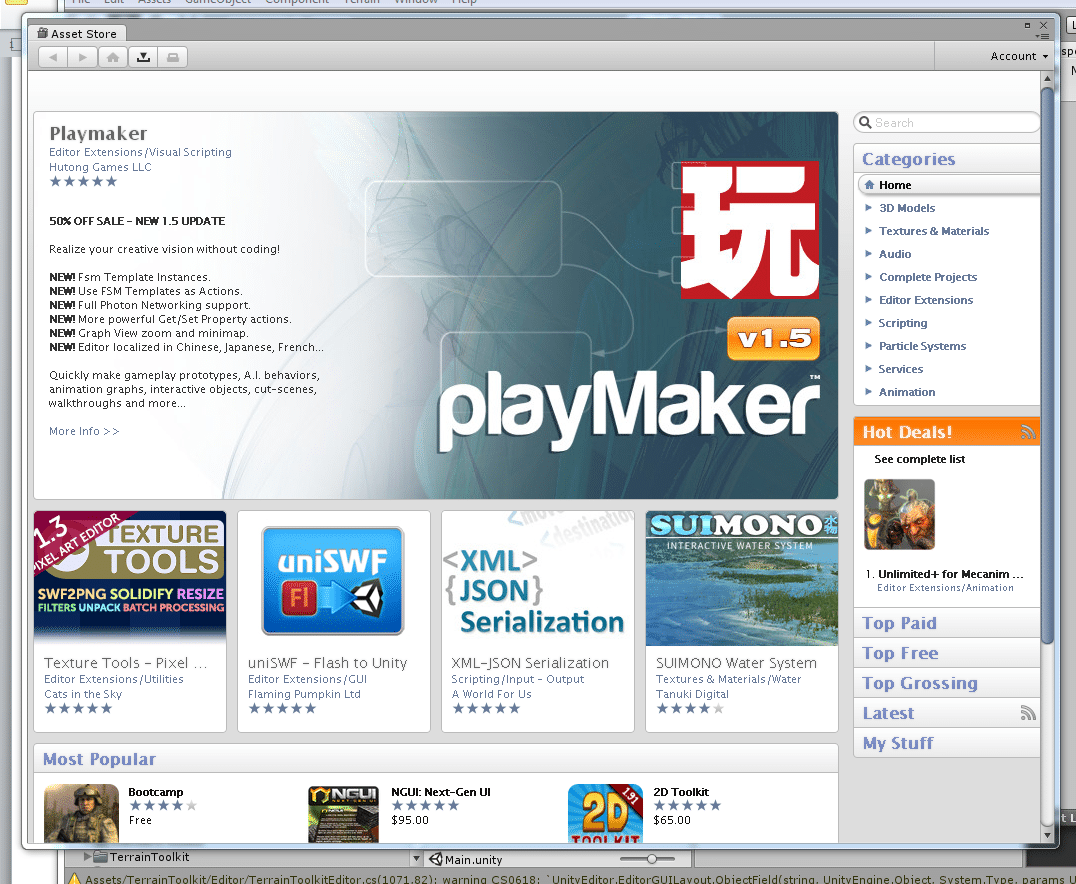Open Flaming Pumpkin Ltd publisher link
The image size is (1076, 884).
304,694
